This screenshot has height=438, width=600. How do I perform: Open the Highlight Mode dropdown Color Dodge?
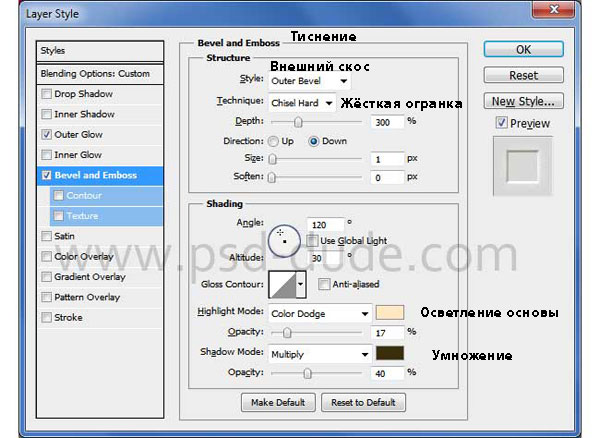[x=320, y=314]
